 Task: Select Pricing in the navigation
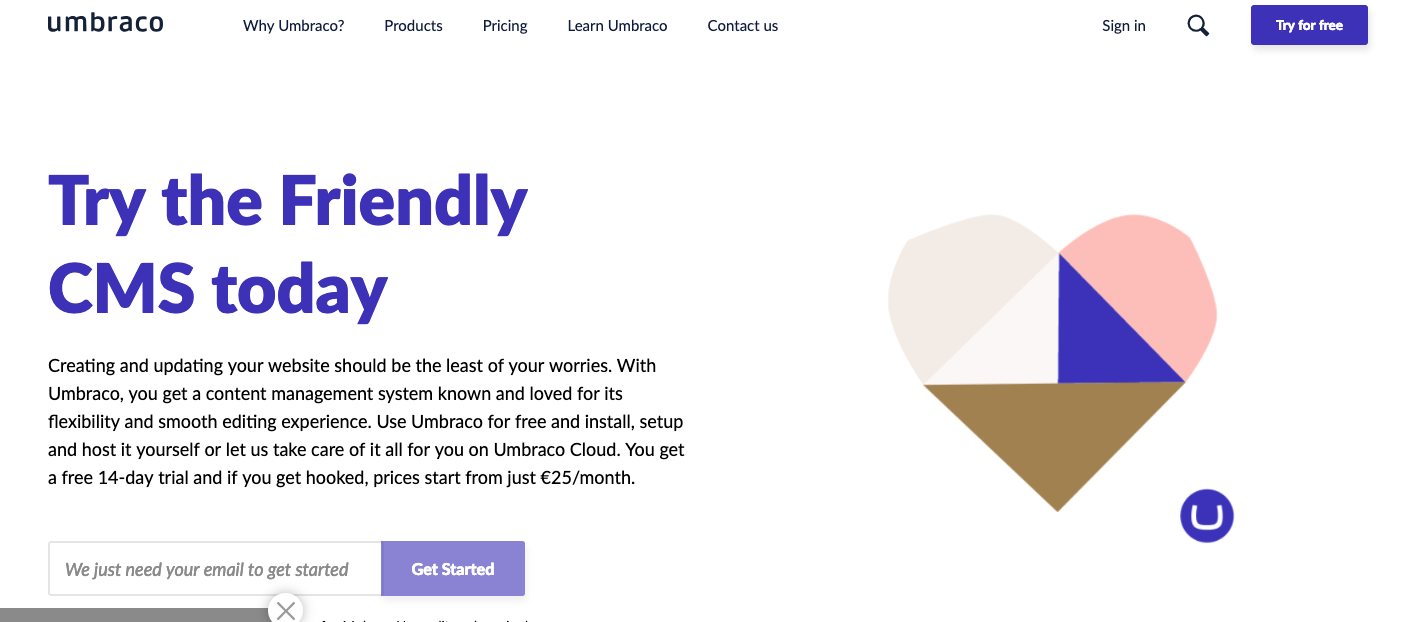pyautogui.click(x=504, y=25)
